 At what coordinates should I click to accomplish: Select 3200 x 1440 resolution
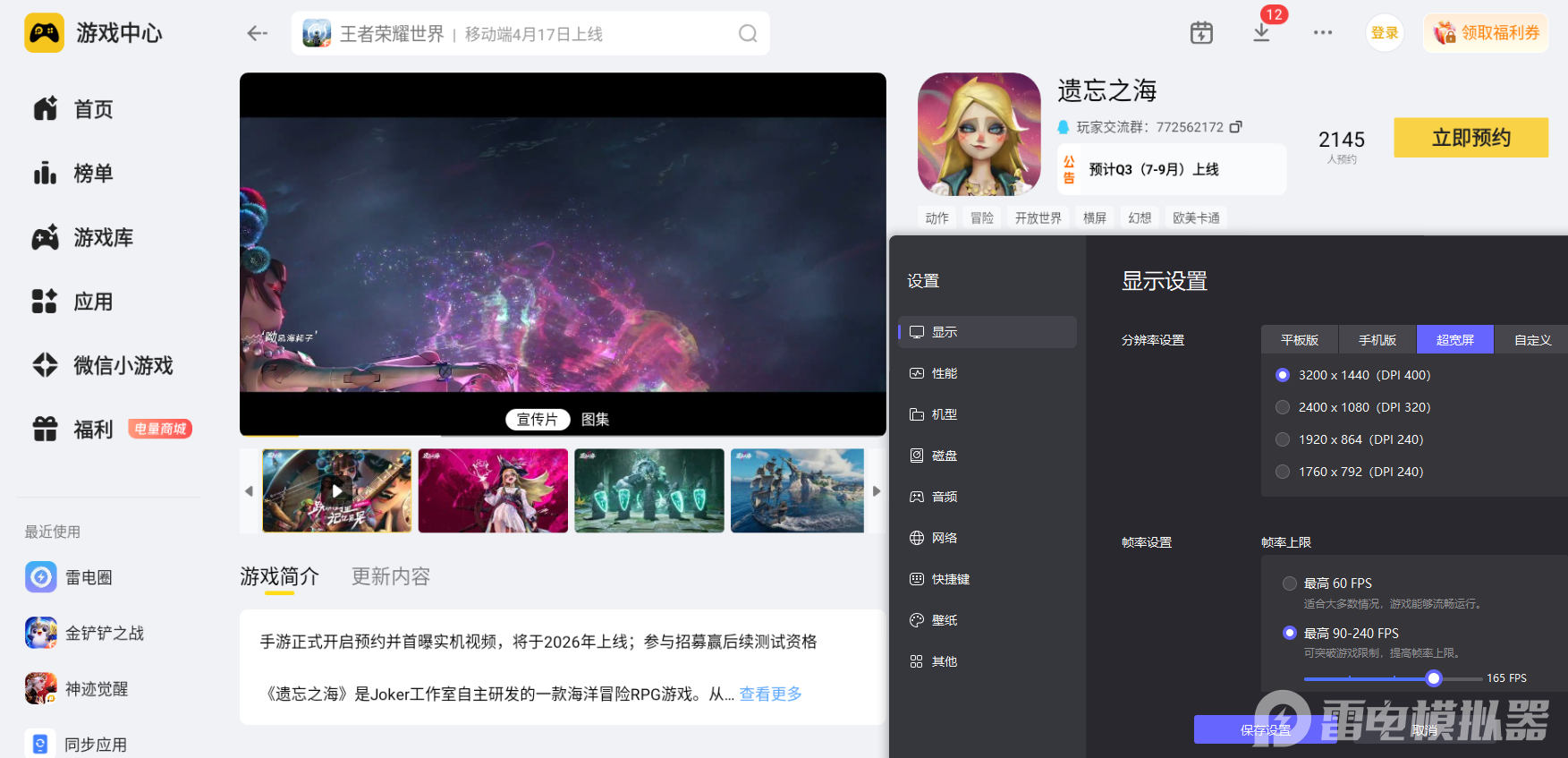(x=1283, y=375)
